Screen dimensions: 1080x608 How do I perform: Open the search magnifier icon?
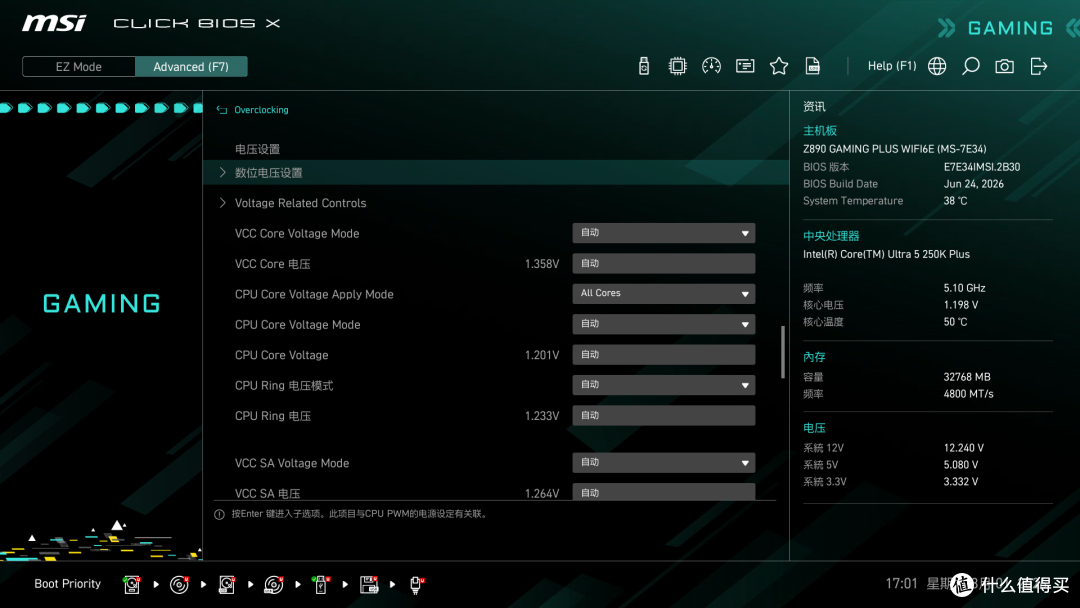click(x=970, y=66)
